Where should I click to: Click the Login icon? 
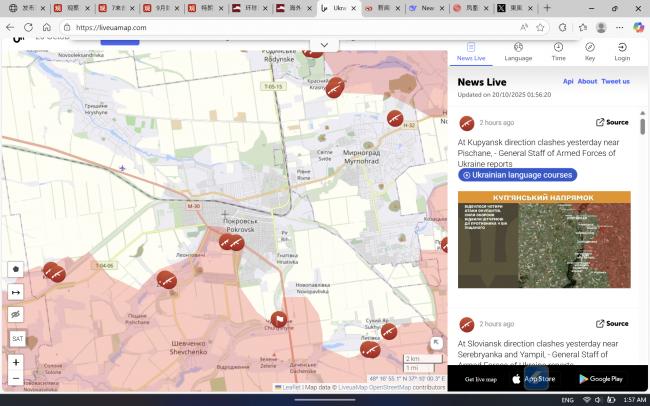(x=622, y=52)
